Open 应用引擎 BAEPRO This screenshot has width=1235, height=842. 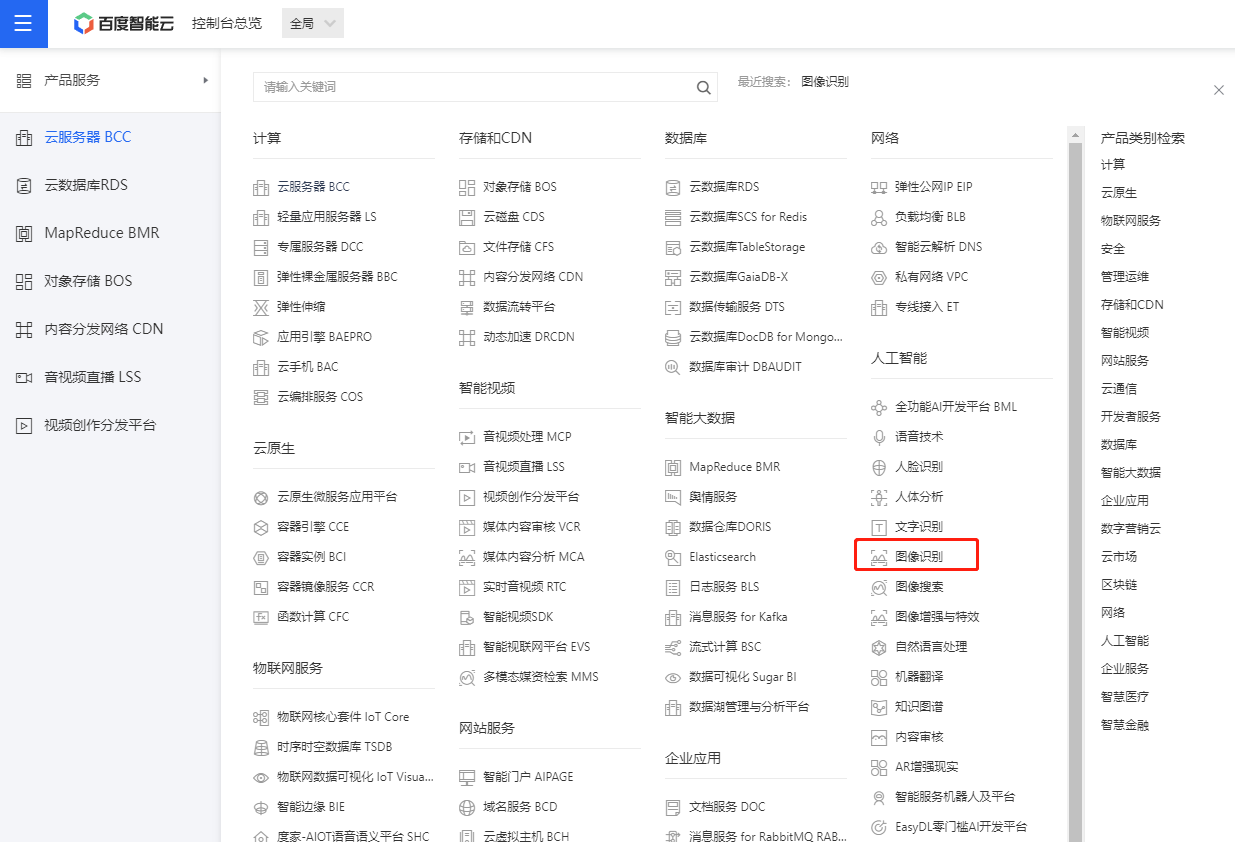coord(324,337)
